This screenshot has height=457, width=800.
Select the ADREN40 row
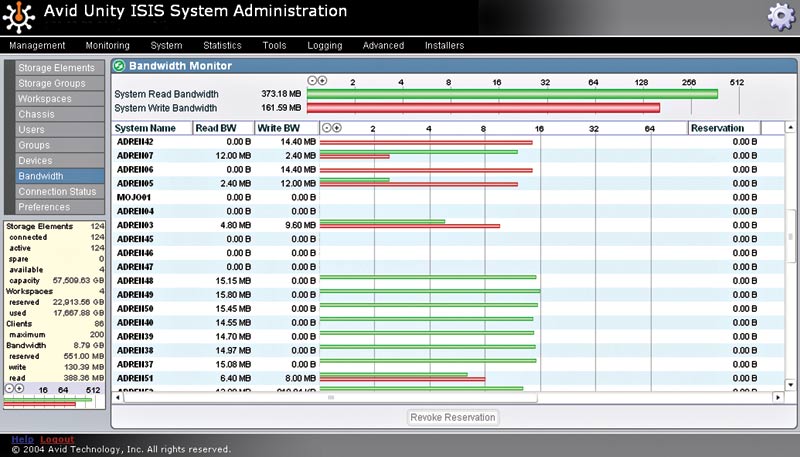pos(448,322)
